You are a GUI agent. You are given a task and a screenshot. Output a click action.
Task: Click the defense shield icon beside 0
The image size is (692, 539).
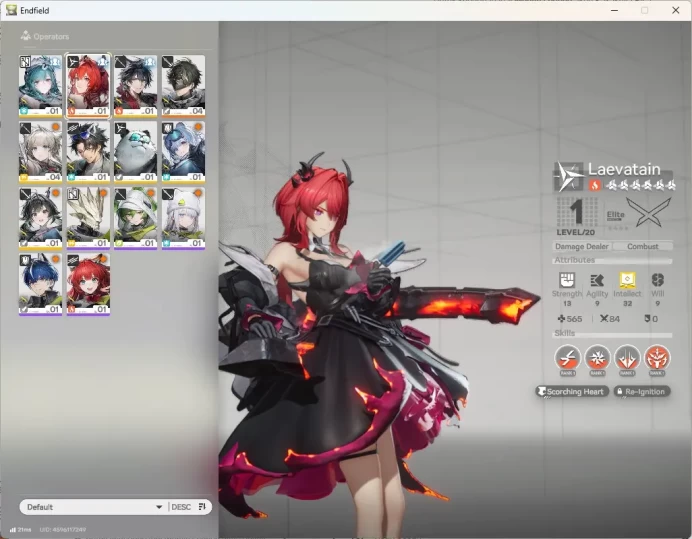pyautogui.click(x=647, y=318)
